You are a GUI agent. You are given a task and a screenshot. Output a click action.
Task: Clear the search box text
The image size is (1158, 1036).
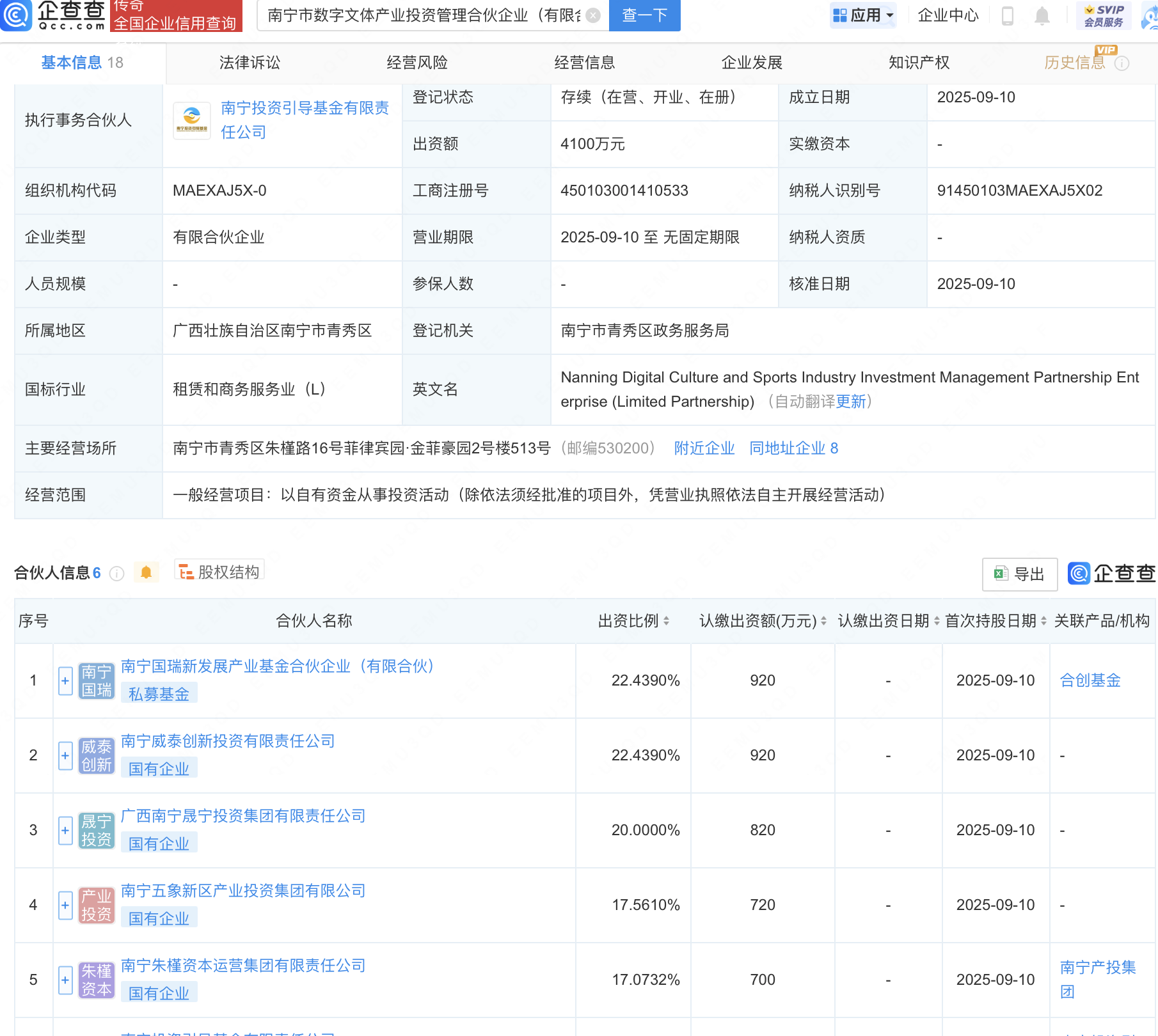coord(593,15)
